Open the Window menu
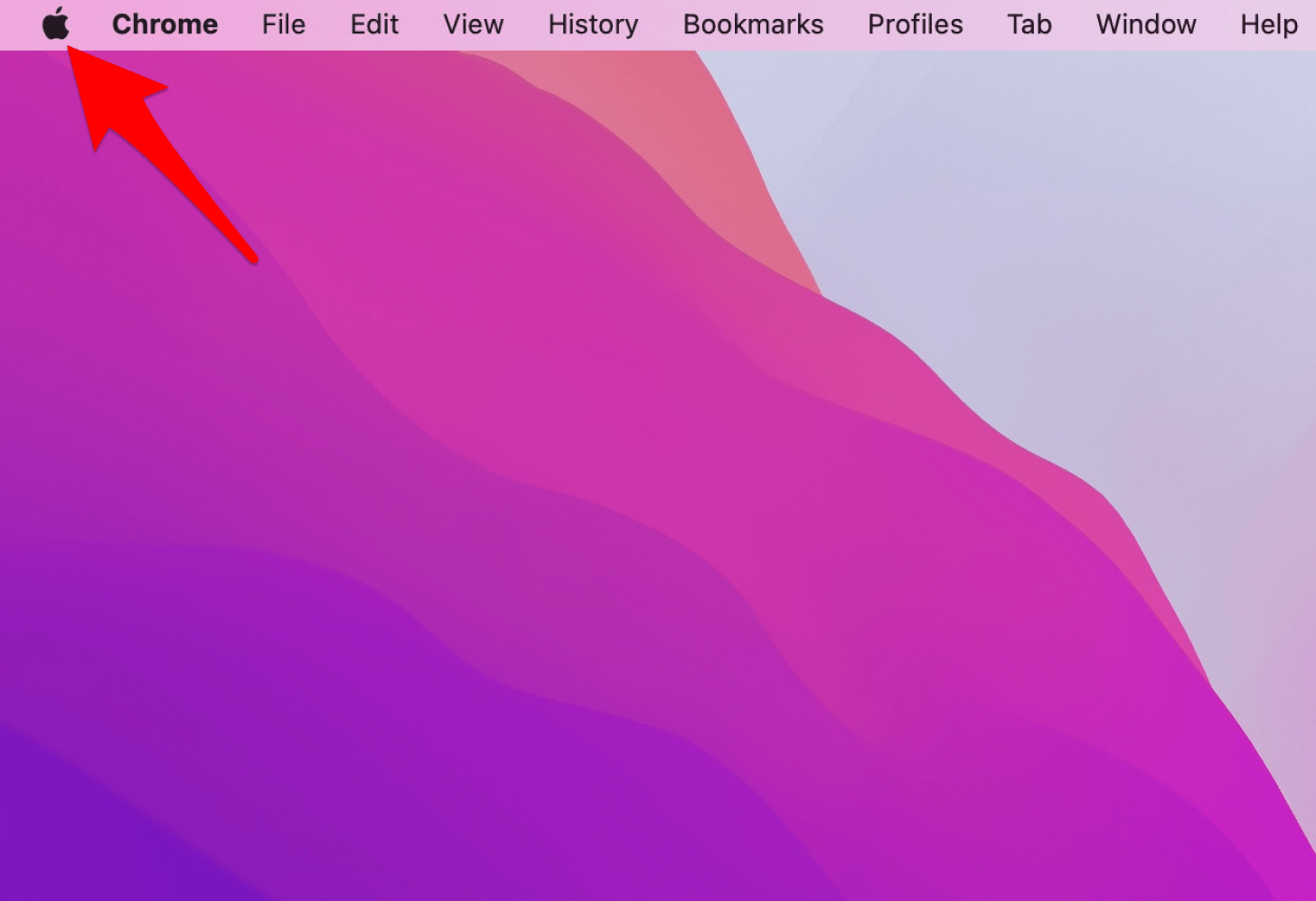 pyautogui.click(x=1145, y=24)
